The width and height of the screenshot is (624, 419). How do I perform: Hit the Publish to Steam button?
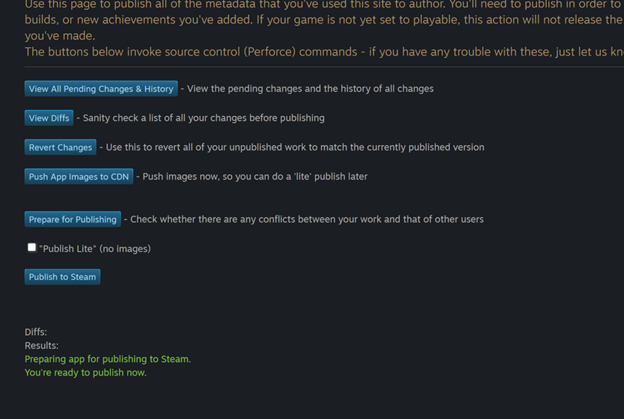click(62, 277)
